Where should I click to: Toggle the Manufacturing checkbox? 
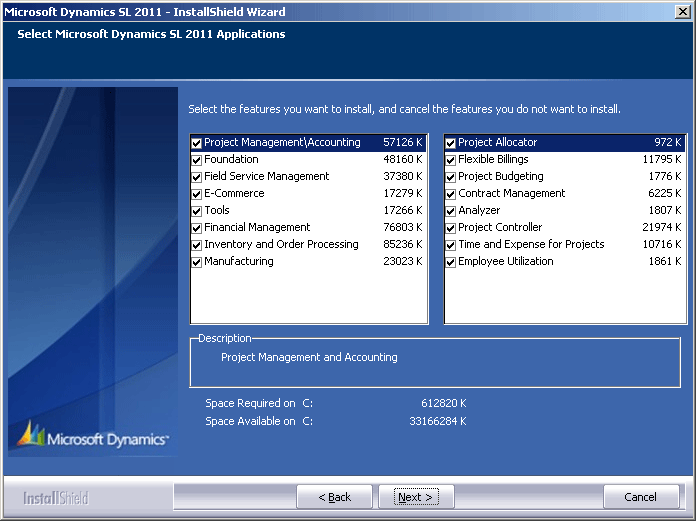click(197, 262)
